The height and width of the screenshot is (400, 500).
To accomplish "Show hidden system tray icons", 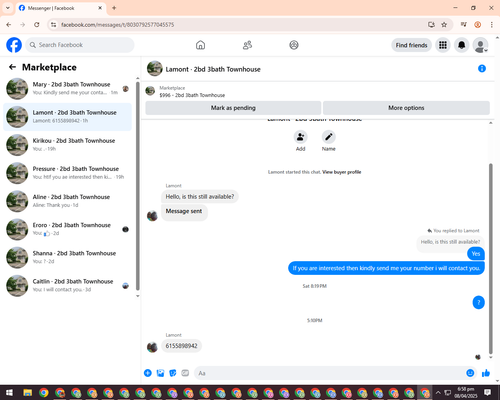I will tap(438, 393).
